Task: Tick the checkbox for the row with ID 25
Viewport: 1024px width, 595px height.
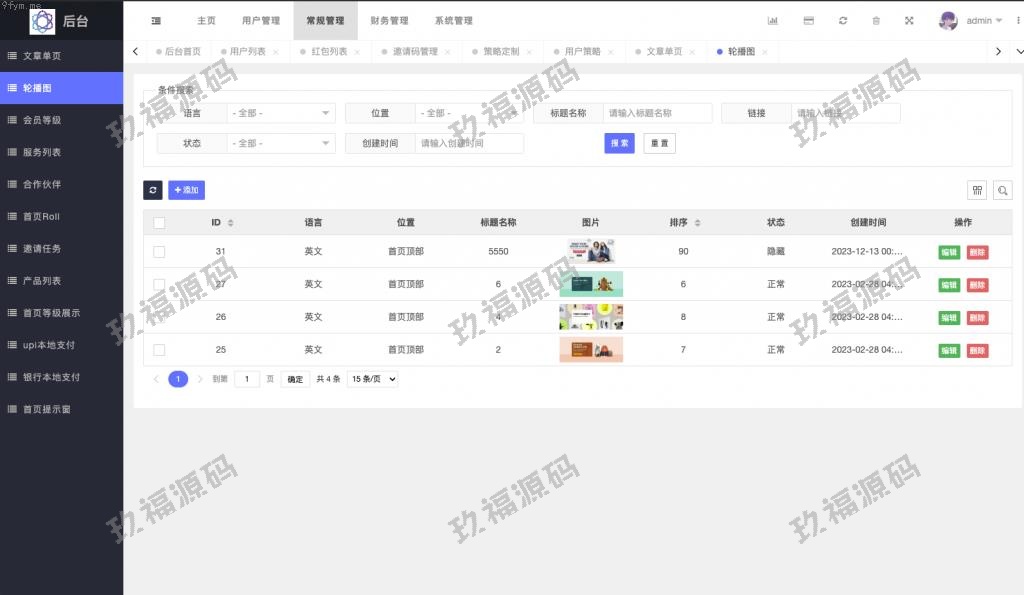Action: point(159,350)
